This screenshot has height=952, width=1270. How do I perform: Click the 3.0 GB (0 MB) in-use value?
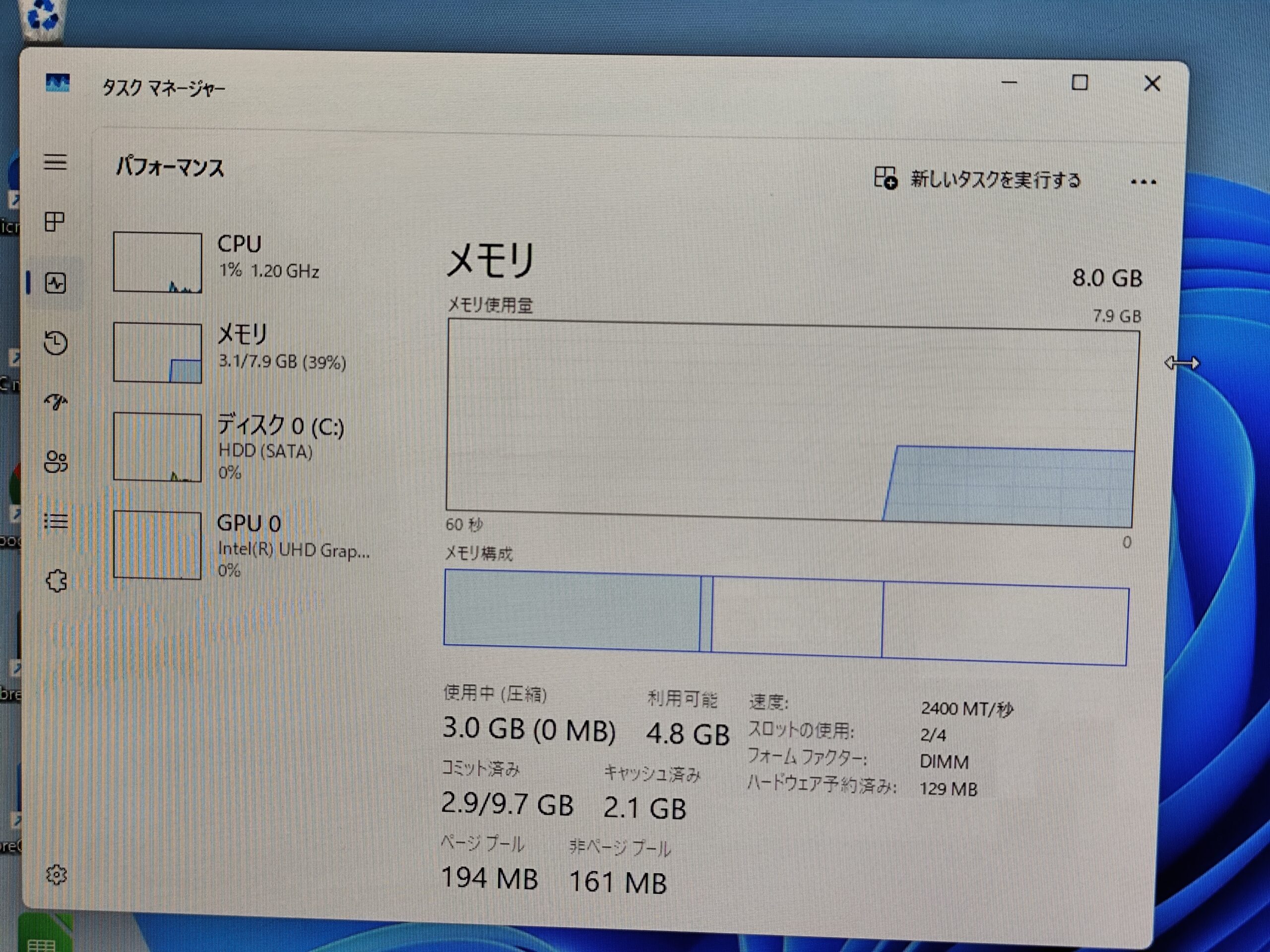(x=529, y=729)
